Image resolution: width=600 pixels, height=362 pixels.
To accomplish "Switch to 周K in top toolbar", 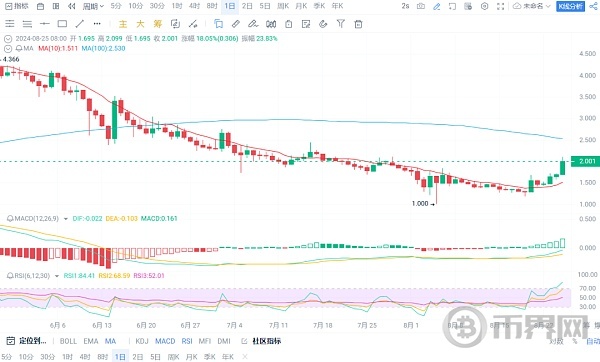I will 283,6.
